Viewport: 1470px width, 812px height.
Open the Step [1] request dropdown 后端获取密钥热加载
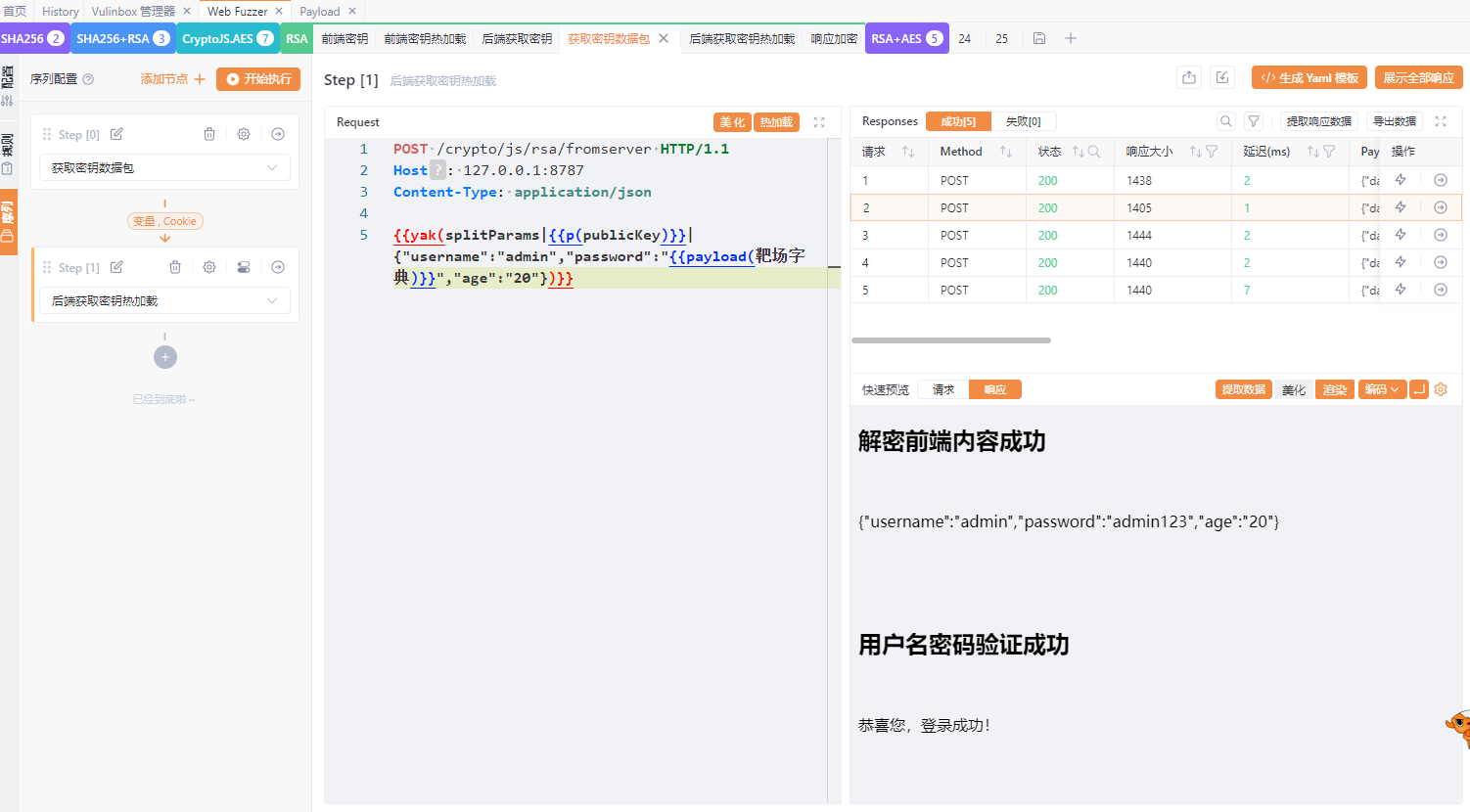[x=164, y=300]
